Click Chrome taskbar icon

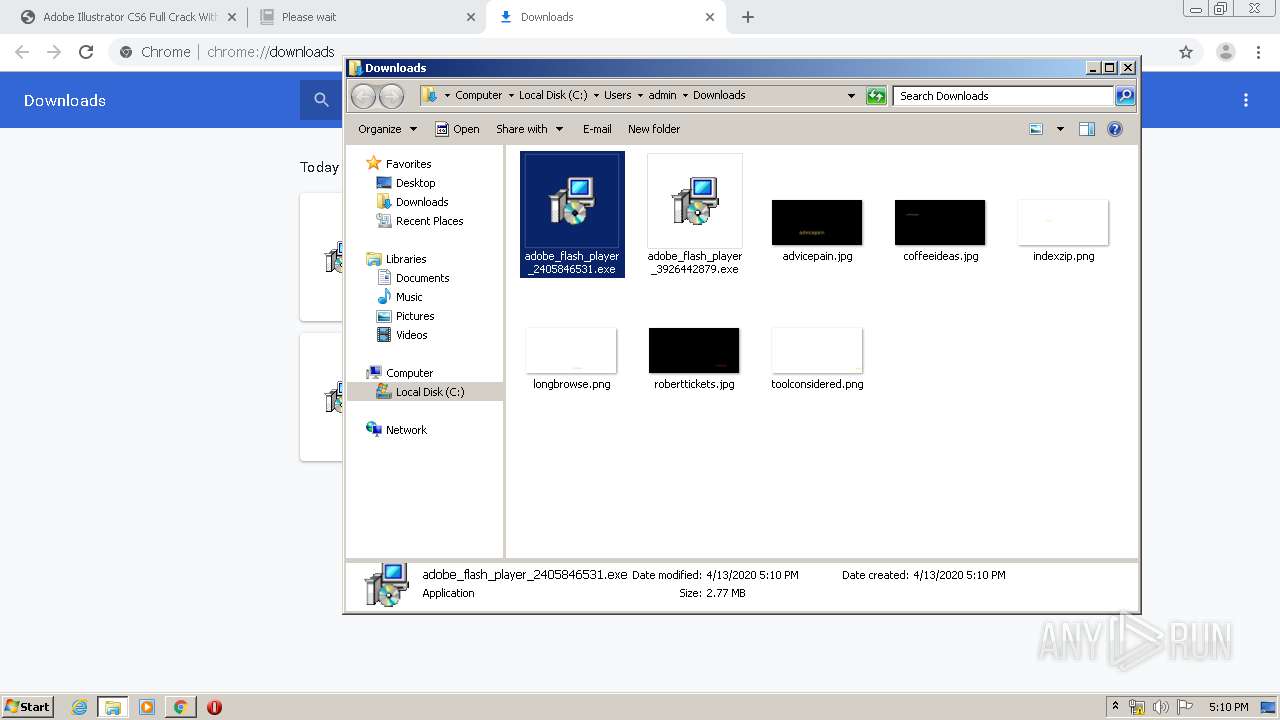click(180, 707)
